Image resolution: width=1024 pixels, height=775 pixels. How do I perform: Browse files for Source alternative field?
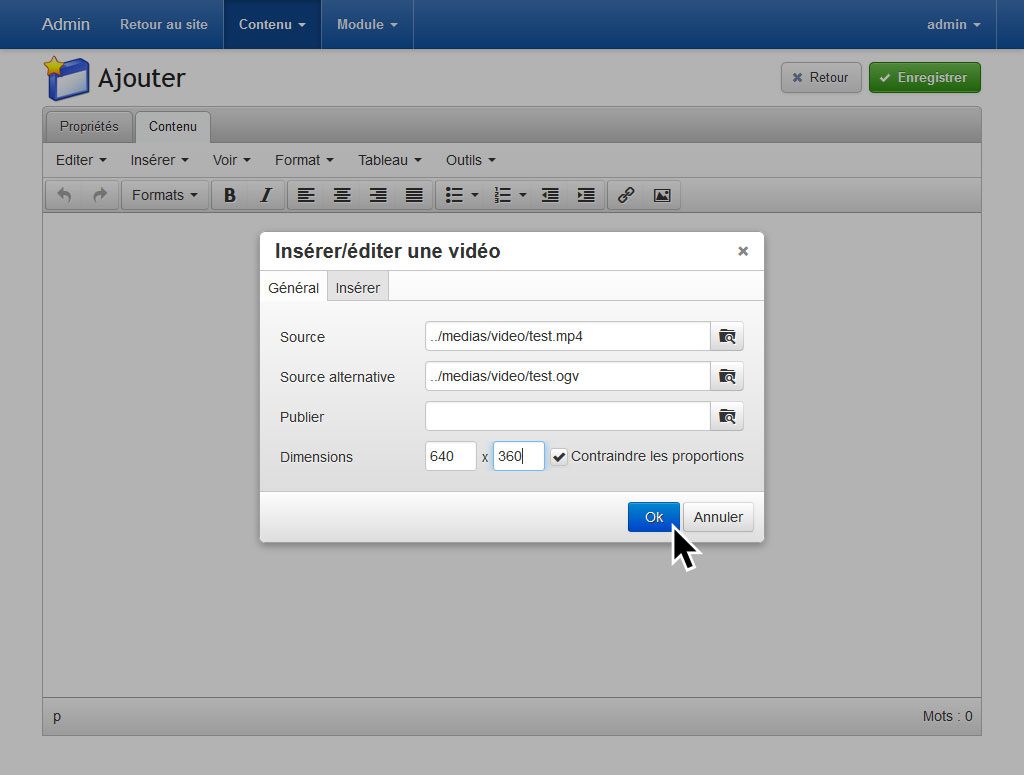727,377
